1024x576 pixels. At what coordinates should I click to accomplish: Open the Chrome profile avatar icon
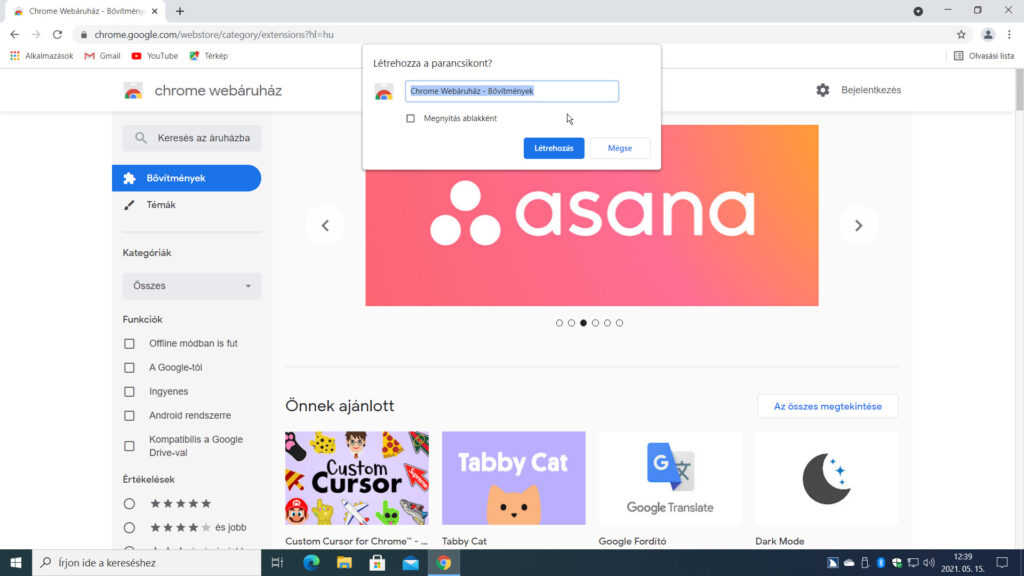point(987,35)
